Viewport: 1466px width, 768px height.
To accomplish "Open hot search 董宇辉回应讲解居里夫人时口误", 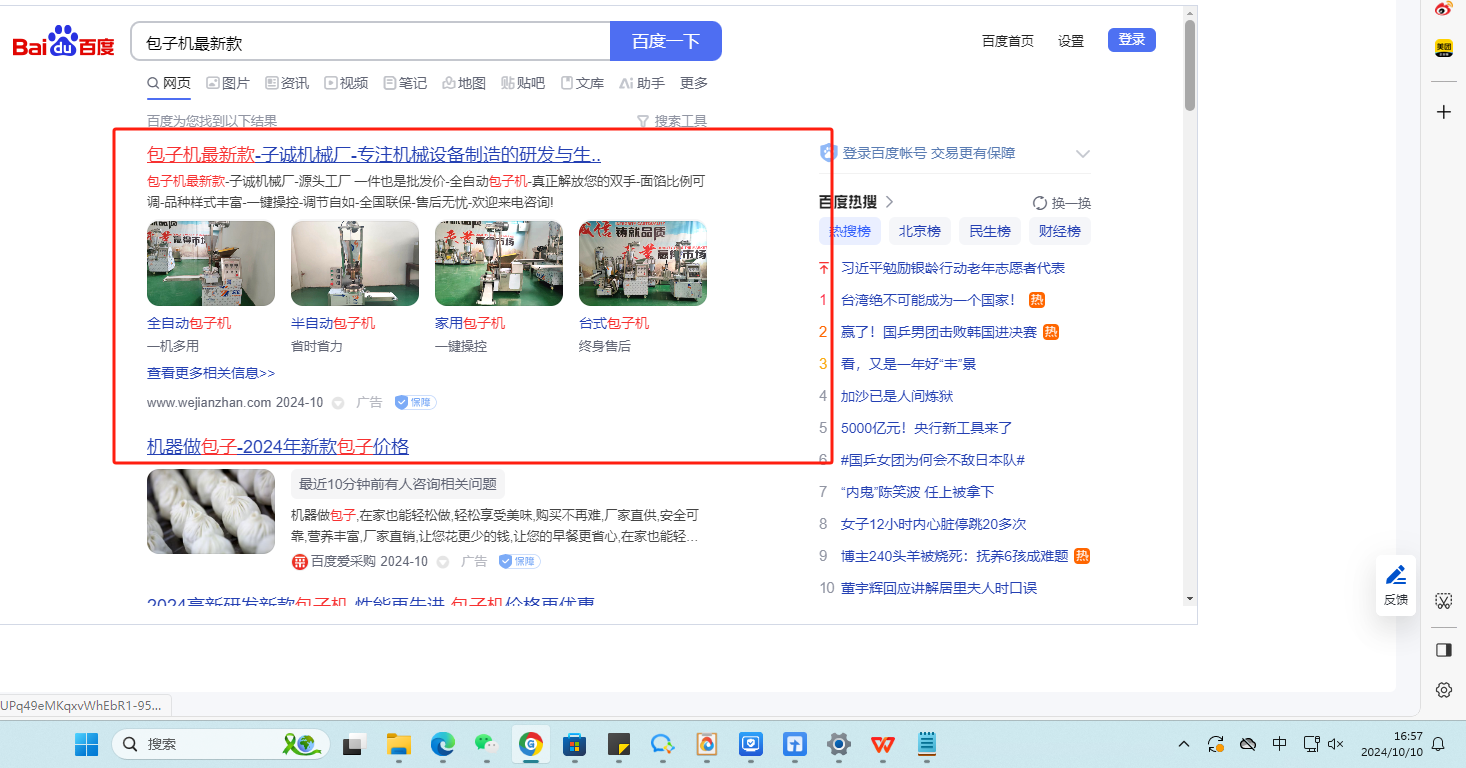I will point(939,588).
